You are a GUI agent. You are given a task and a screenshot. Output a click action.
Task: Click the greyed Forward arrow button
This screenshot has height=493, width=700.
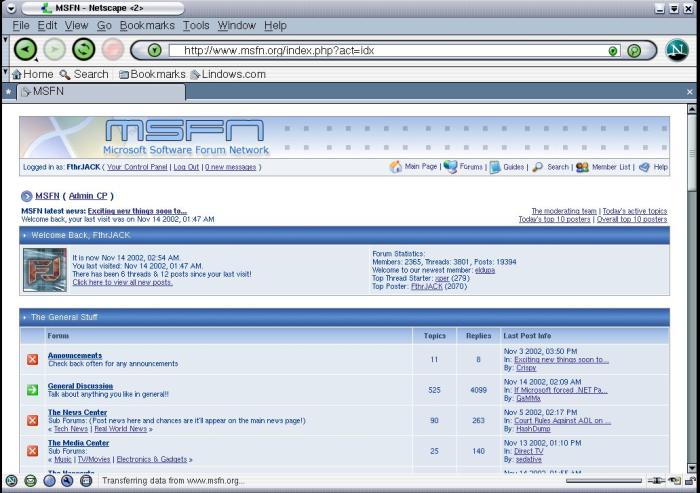click(x=54, y=50)
